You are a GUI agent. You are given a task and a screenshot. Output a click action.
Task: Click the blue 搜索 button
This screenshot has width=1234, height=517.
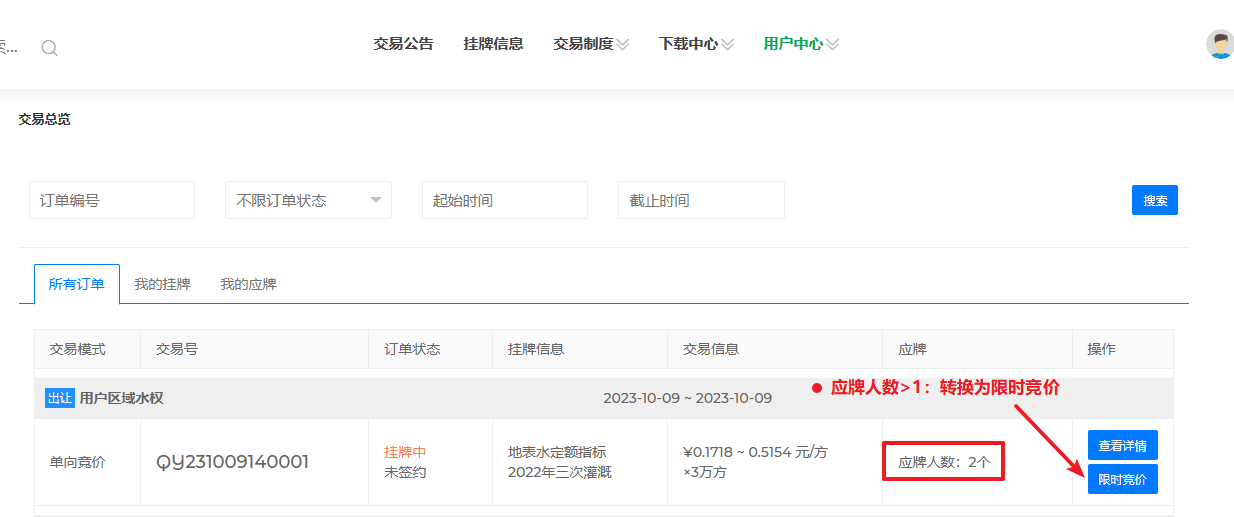[x=1154, y=200]
